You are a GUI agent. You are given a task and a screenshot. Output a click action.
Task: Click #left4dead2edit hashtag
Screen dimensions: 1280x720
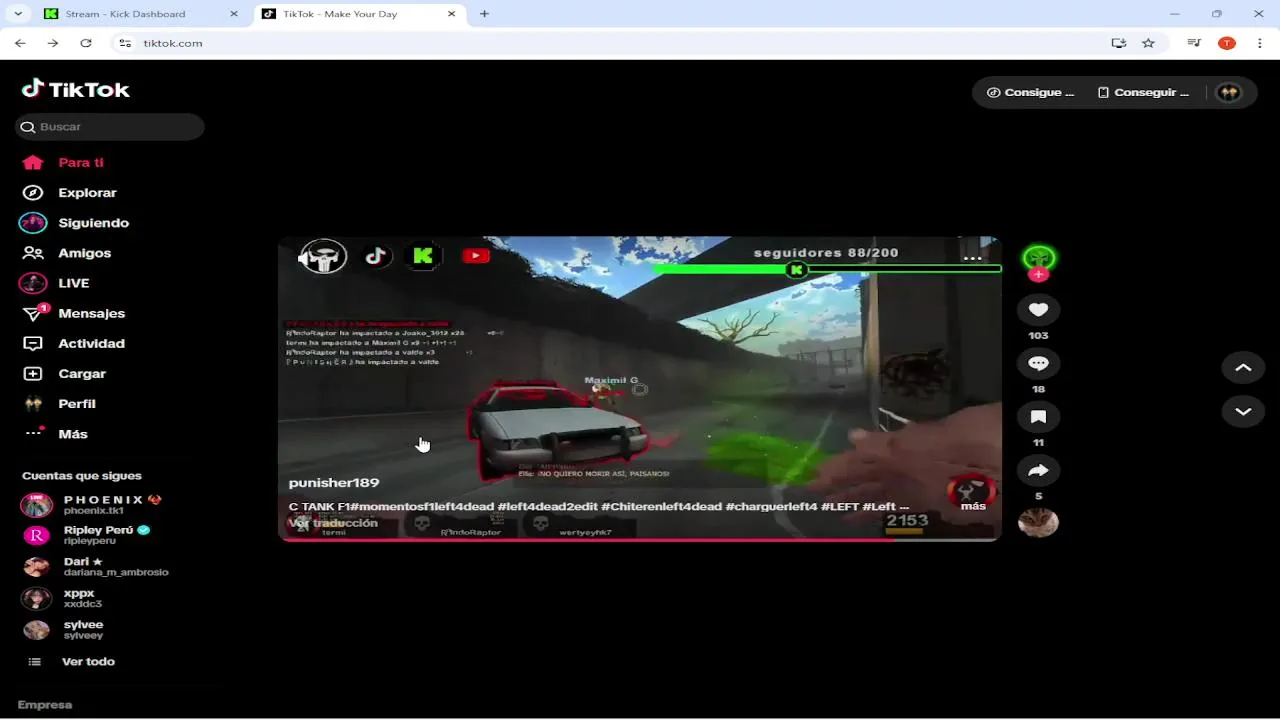click(x=548, y=507)
